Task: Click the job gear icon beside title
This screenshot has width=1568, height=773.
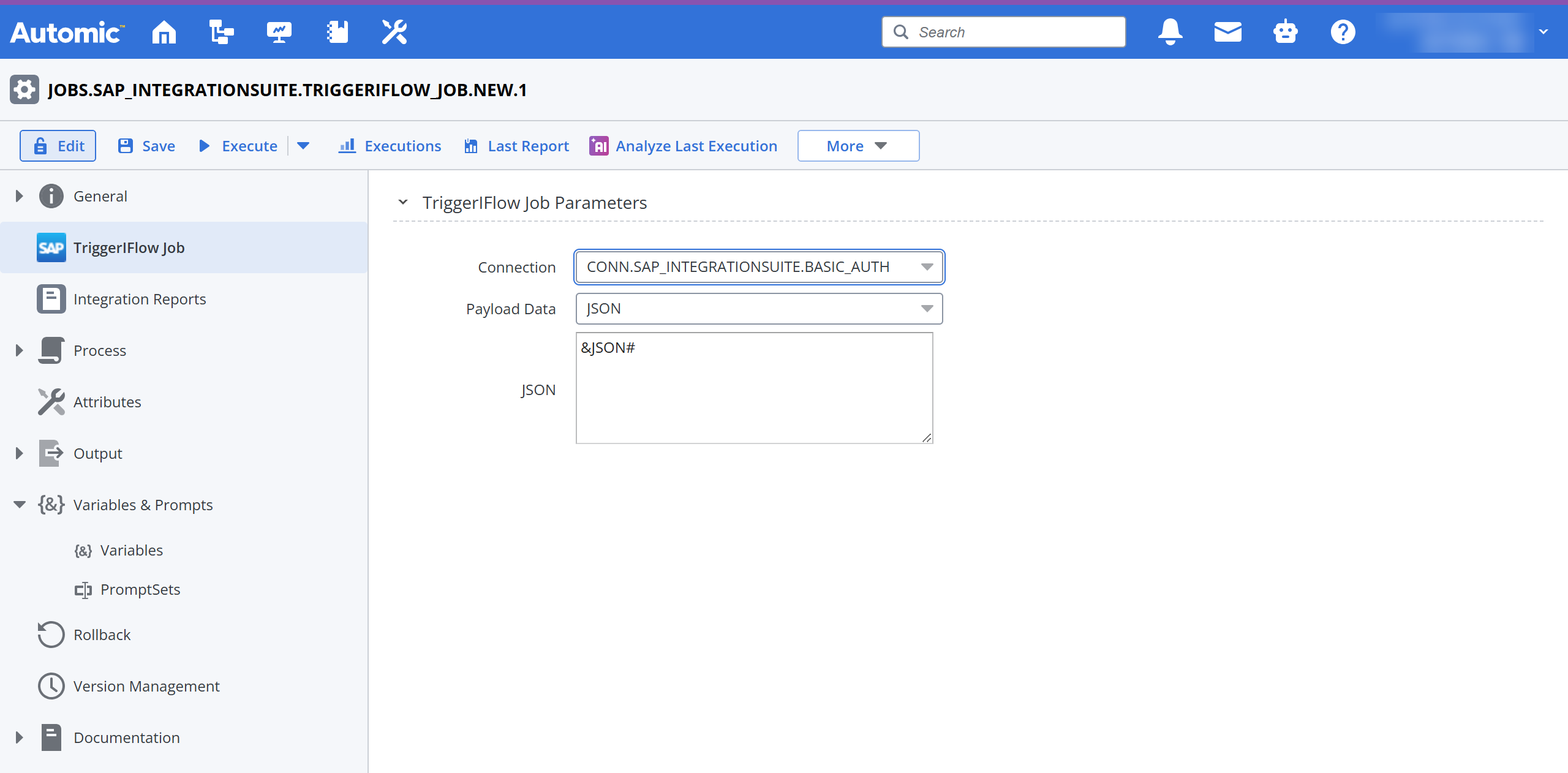Action: coord(24,90)
